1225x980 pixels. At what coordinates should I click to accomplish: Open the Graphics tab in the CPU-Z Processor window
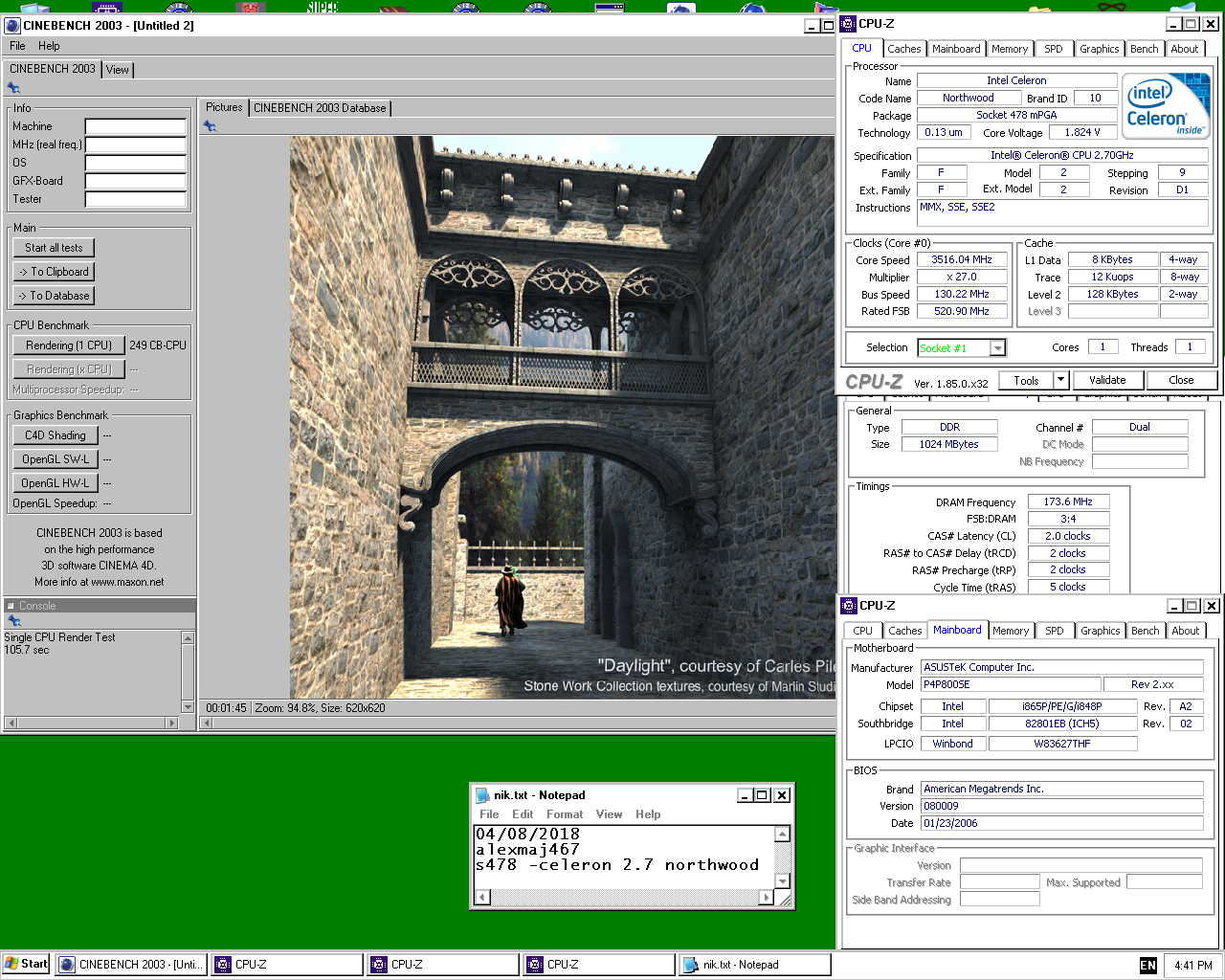click(1100, 49)
